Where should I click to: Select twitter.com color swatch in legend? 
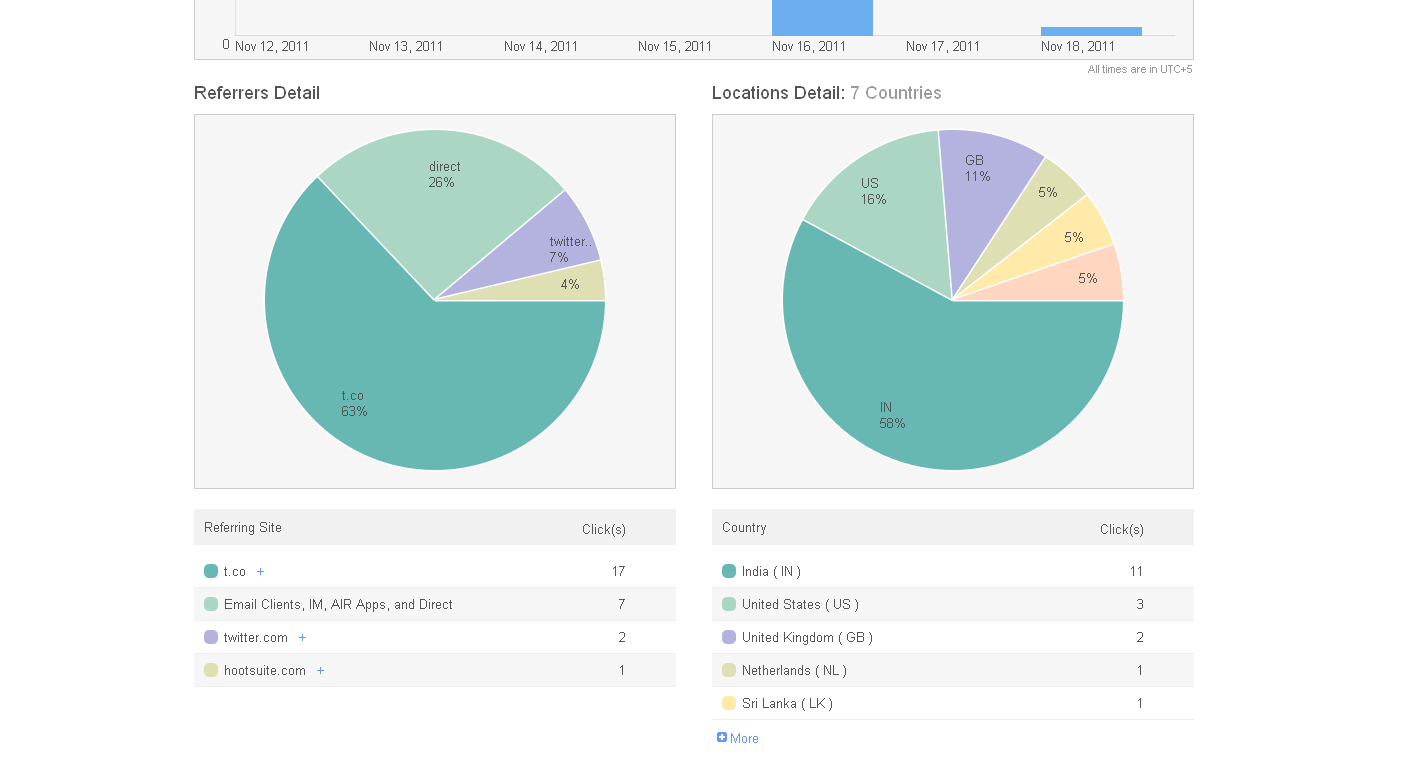pyautogui.click(x=211, y=637)
